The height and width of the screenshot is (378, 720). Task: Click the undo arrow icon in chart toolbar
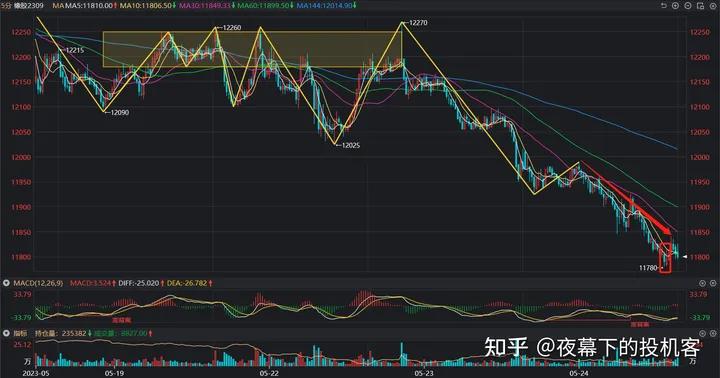tap(664, 6)
